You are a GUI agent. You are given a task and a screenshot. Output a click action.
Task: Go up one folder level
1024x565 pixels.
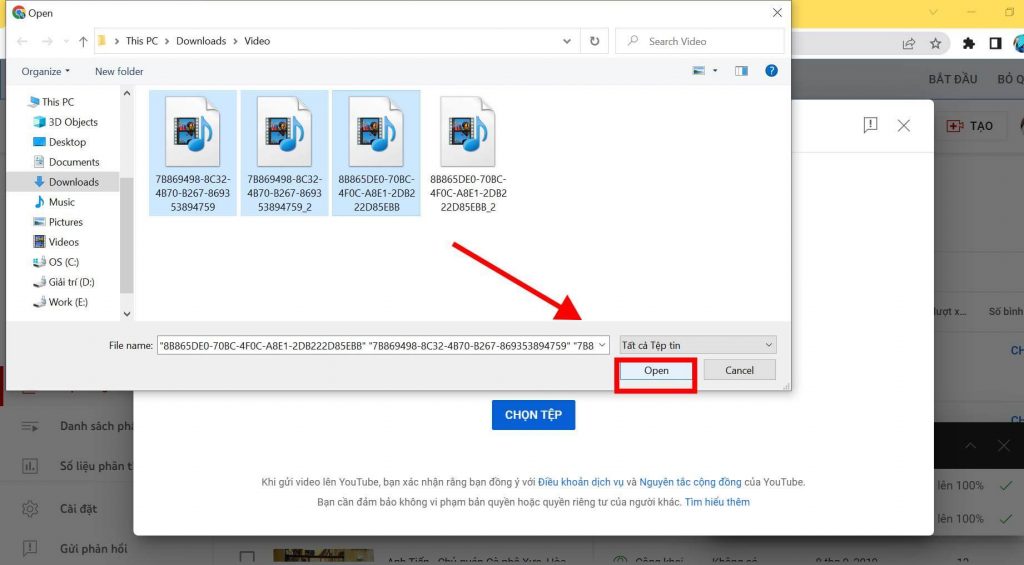pyautogui.click(x=83, y=41)
